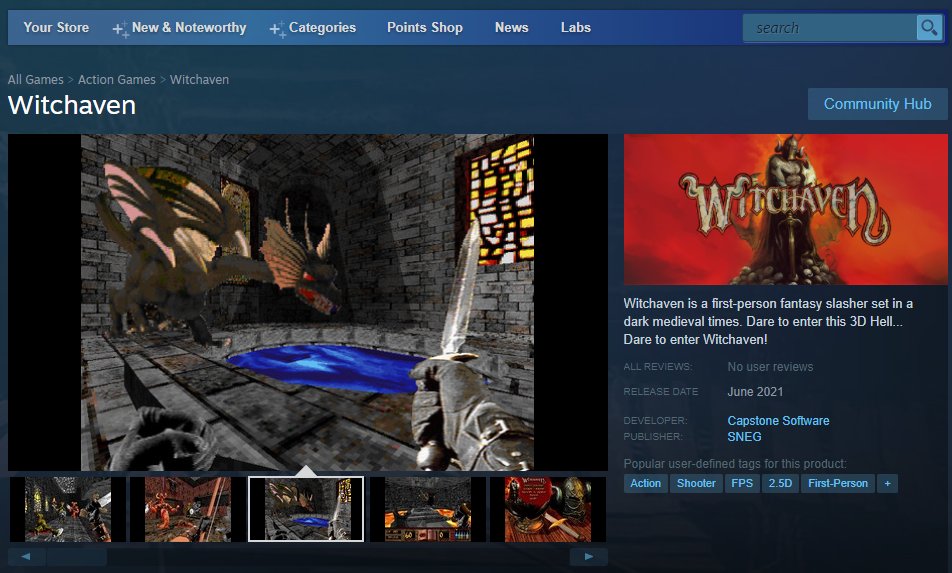Follow the Witchaven breadcrumb link
The height and width of the screenshot is (573, 952).
pos(199,80)
